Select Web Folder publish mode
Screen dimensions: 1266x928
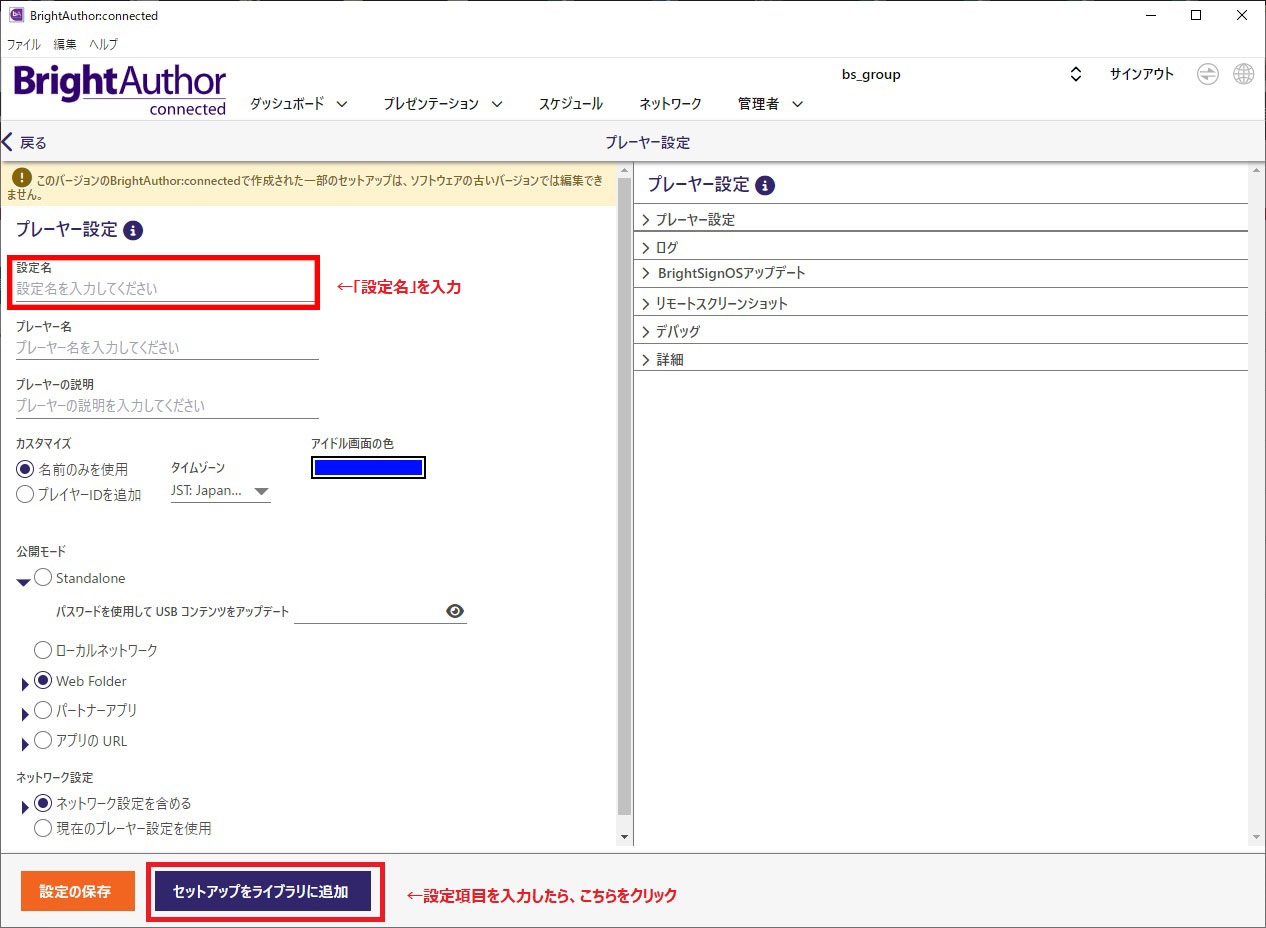(43, 680)
